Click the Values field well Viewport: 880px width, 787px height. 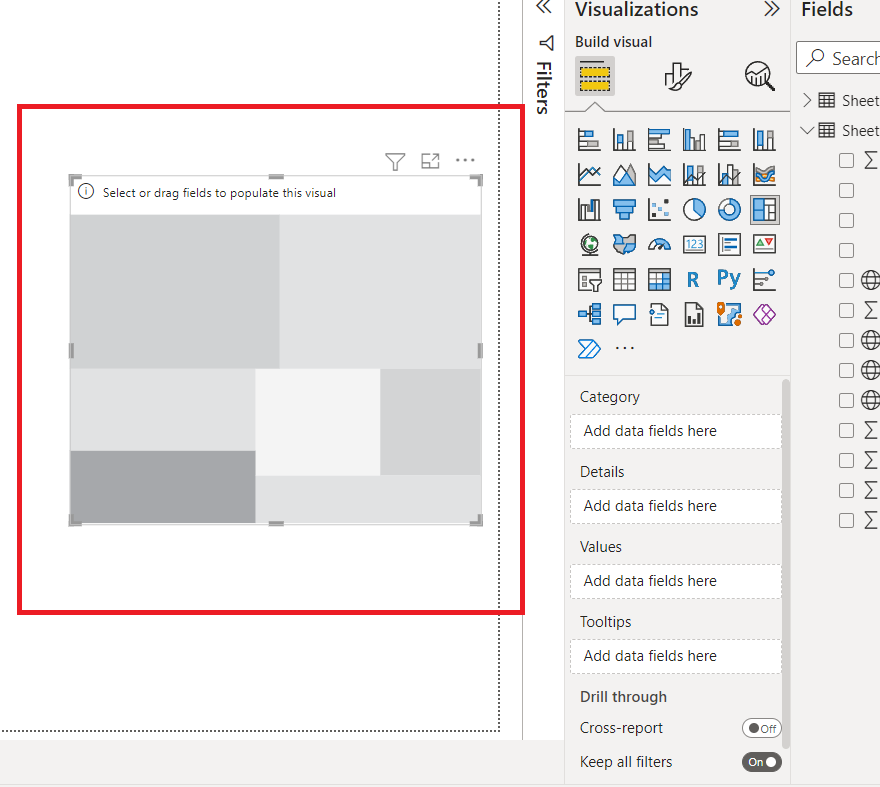[x=676, y=581]
